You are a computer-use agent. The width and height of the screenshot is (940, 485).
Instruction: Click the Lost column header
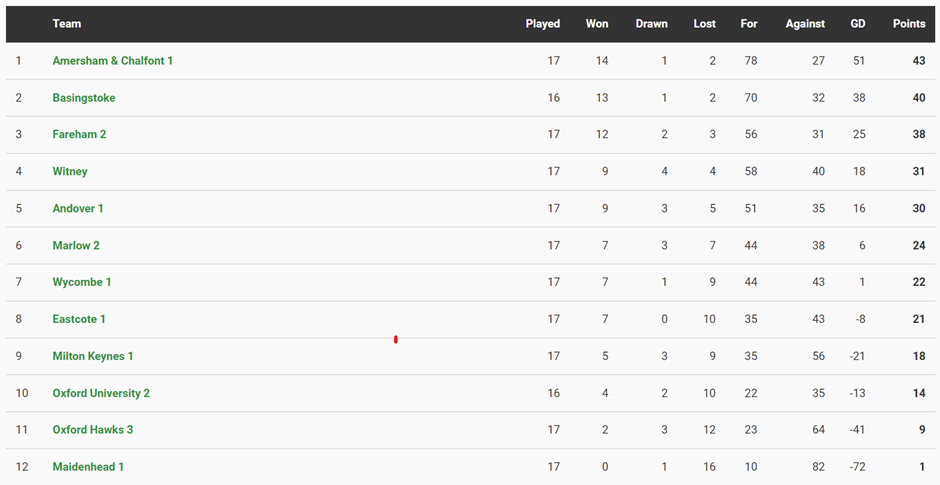pyautogui.click(x=705, y=24)
